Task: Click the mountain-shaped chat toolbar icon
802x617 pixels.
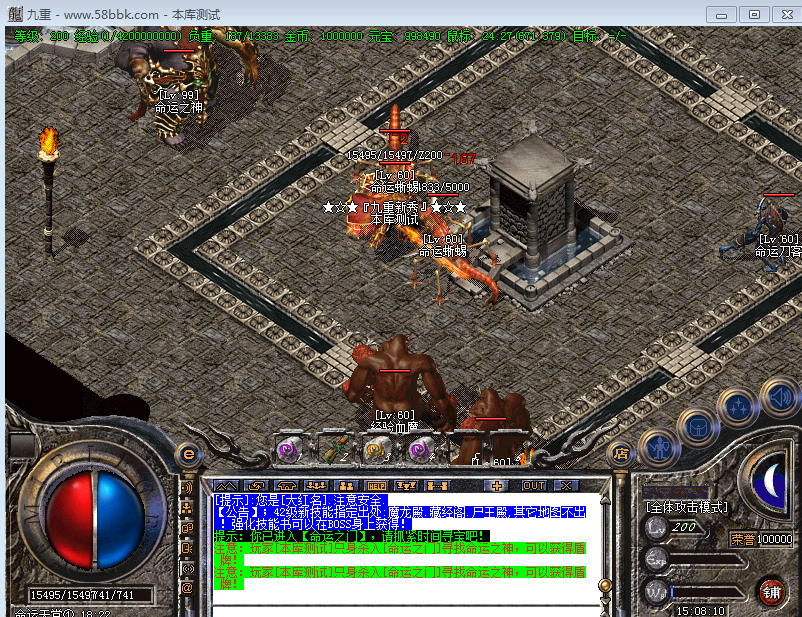Action: (x=226, y=486)
